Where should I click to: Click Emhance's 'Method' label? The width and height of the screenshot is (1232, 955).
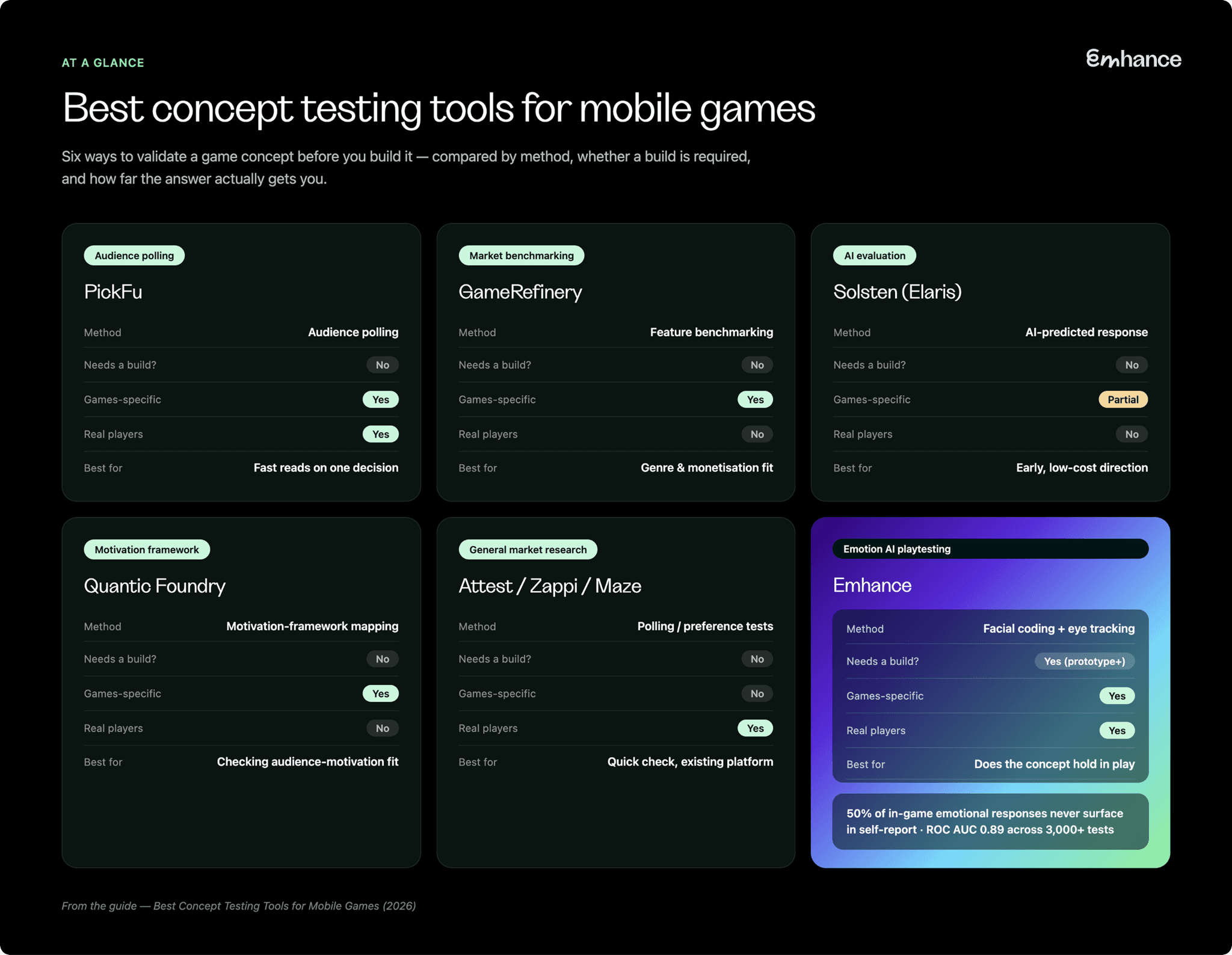click(x=865, y=629)
